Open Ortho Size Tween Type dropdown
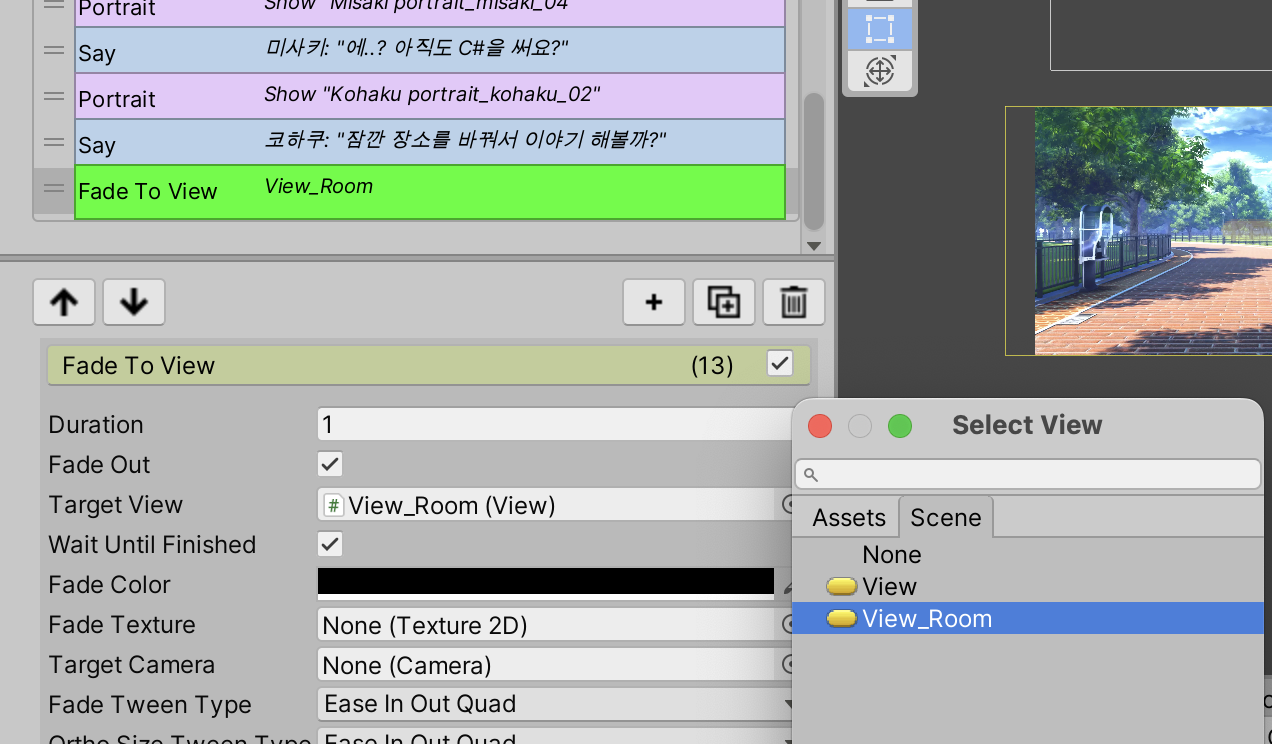 pyautogui.click(x=556, y=737)
